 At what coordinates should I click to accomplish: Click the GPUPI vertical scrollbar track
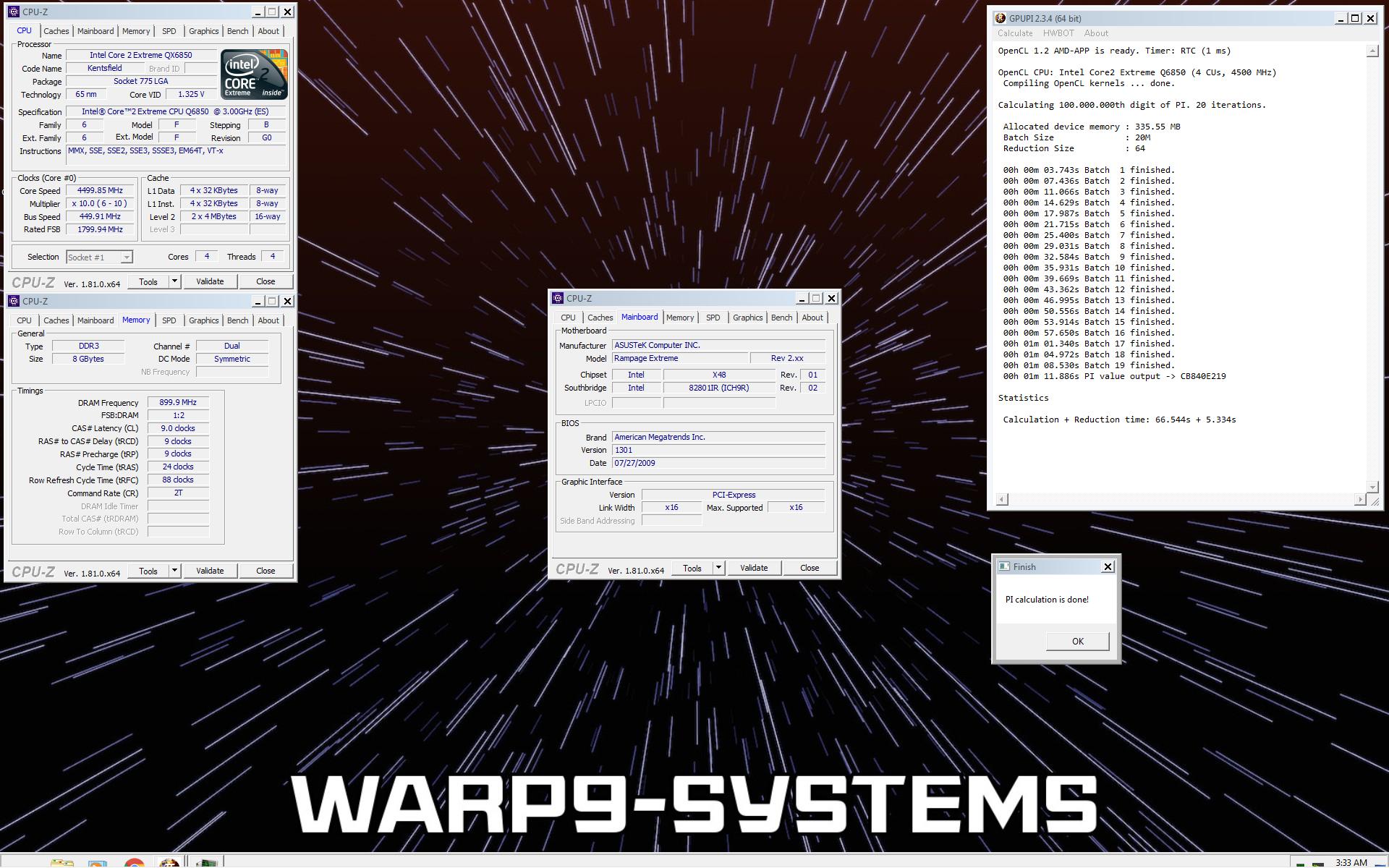pos(1372,268)
